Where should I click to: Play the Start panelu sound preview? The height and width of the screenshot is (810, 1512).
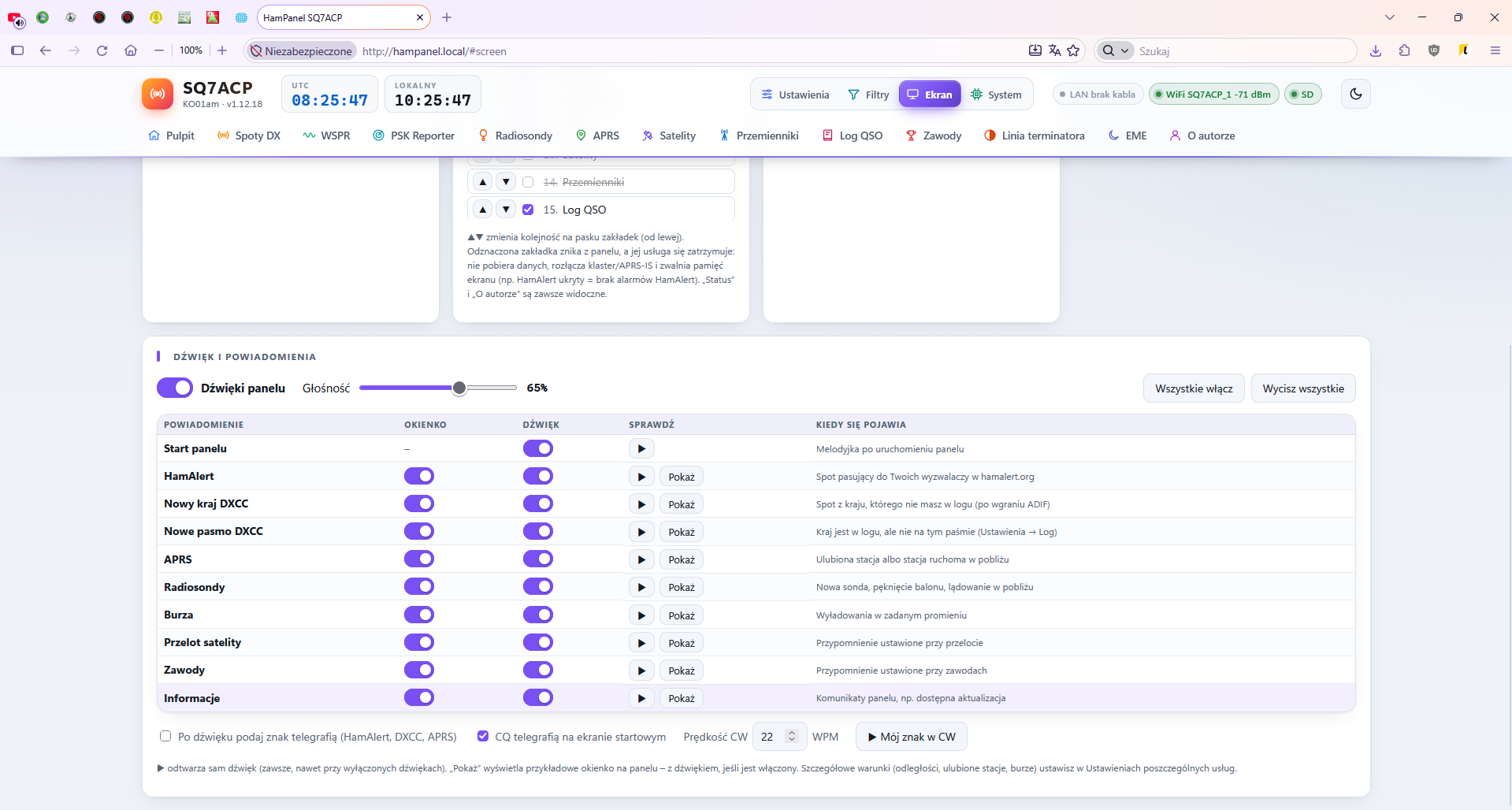point(641,448)
